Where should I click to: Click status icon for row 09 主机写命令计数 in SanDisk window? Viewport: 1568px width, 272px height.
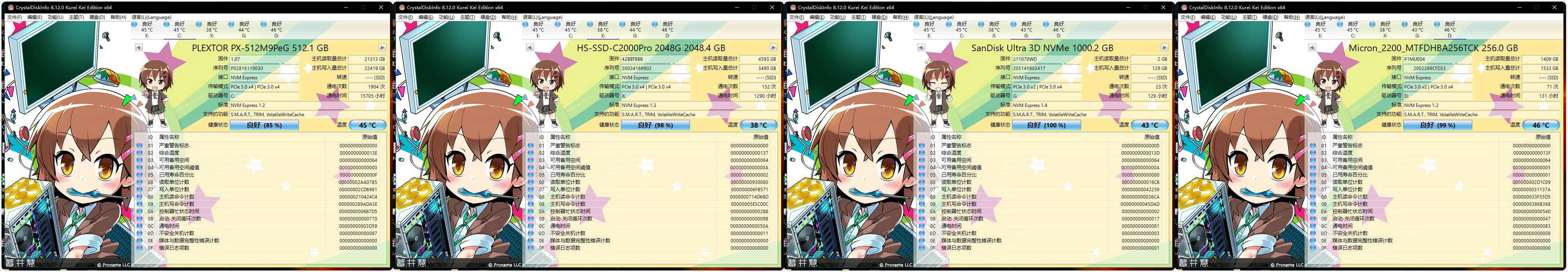921,204
